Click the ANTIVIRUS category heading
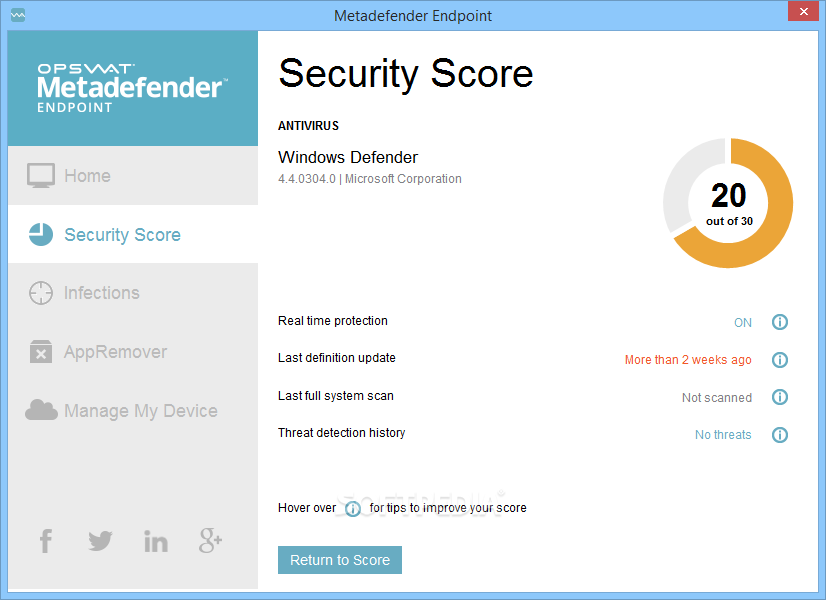This screenshot has width=826, height=600. [308, 126]
